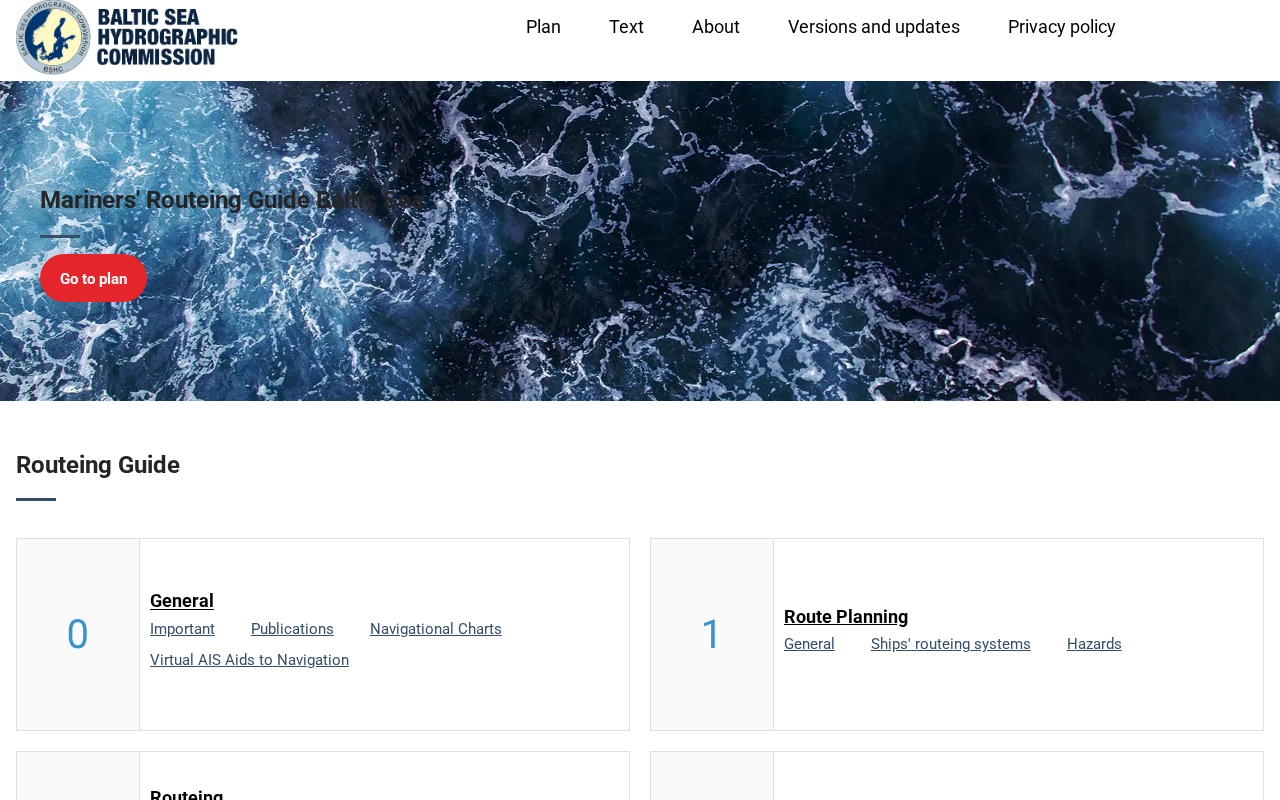This screenshot has height=800, width=1280.
Task: Open the Hazards link
Action: 1094,644
